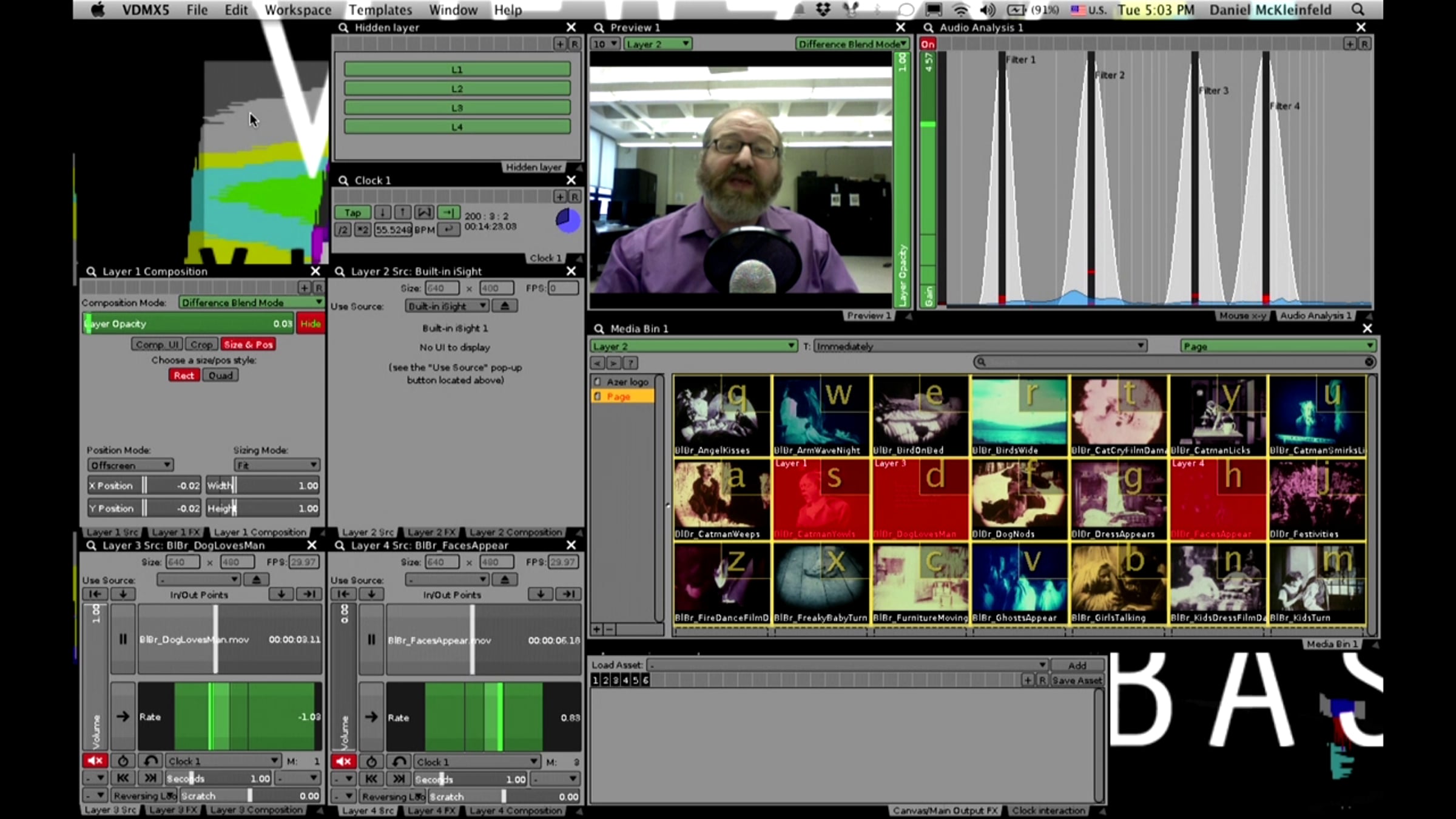Open the Layer 2 target dropdown in Media Bin
This screenshot has height=819, width=1456.
pos(693,346)
